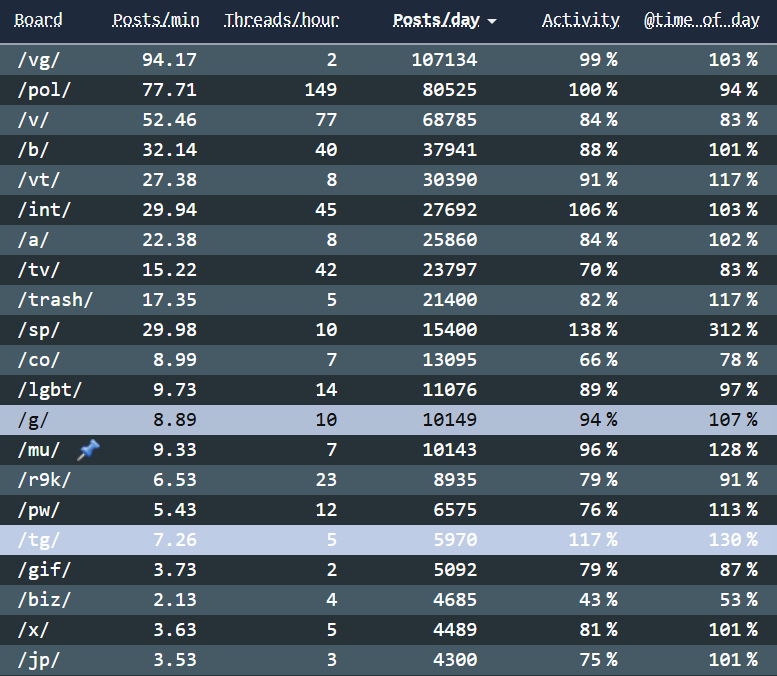Click the 4489 posts/day value
The image size is (777, 676).
point(455,630)
